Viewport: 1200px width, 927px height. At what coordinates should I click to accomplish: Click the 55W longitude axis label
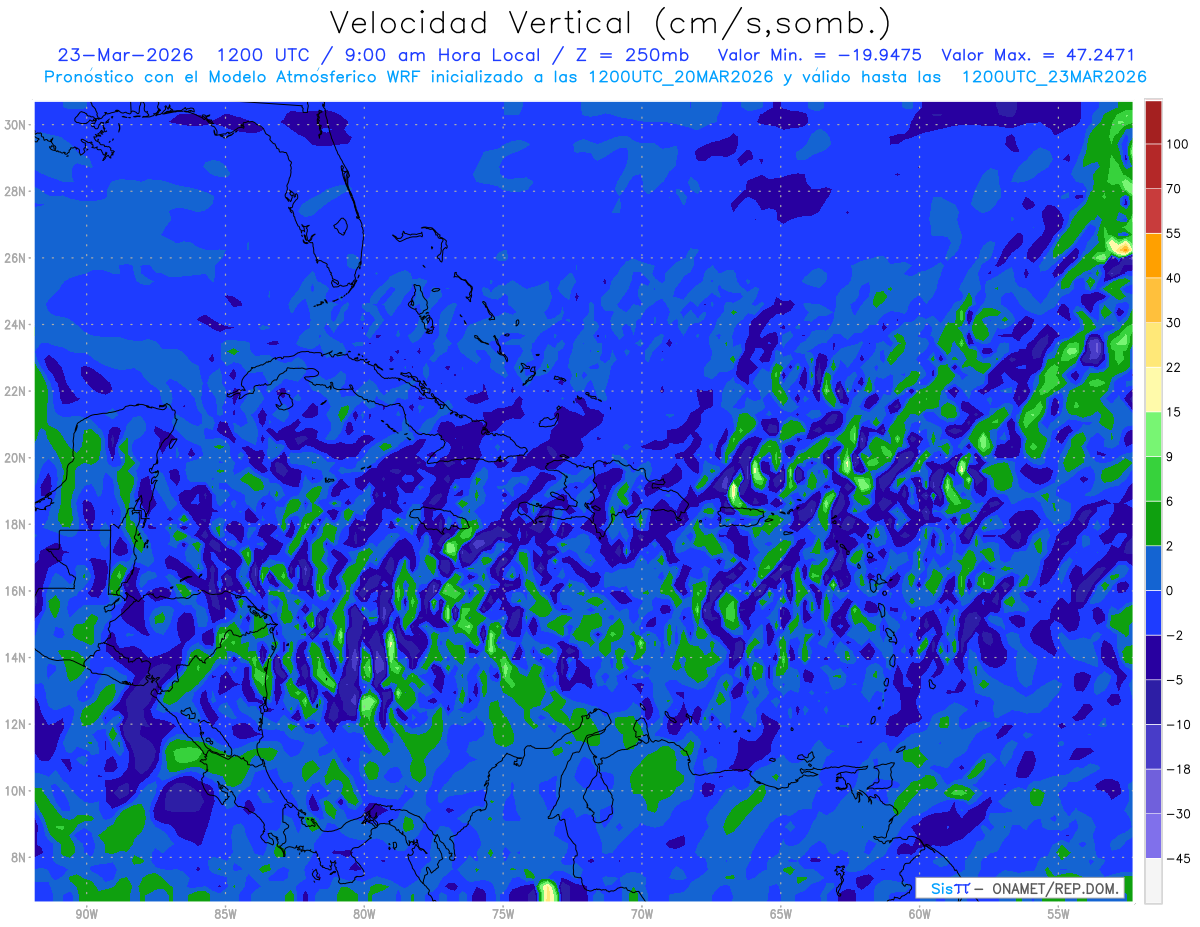[x=1059, y=914]
